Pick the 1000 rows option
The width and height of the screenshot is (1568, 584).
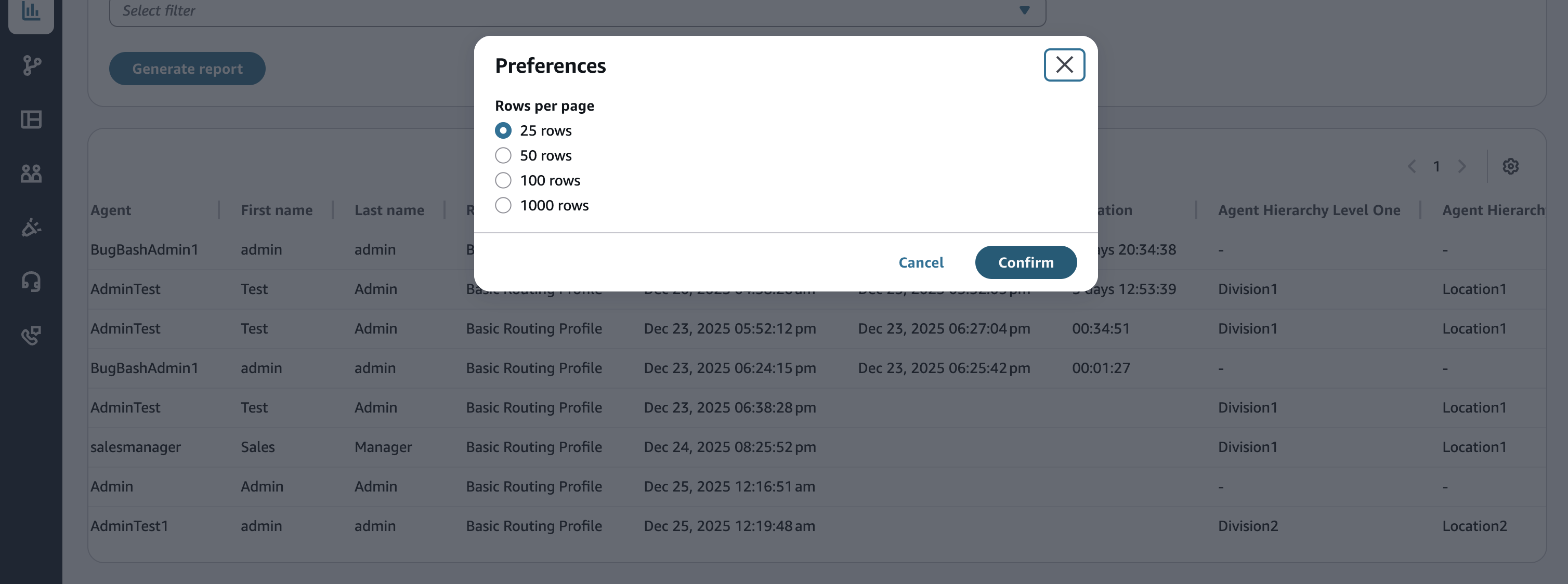(503, 205)
